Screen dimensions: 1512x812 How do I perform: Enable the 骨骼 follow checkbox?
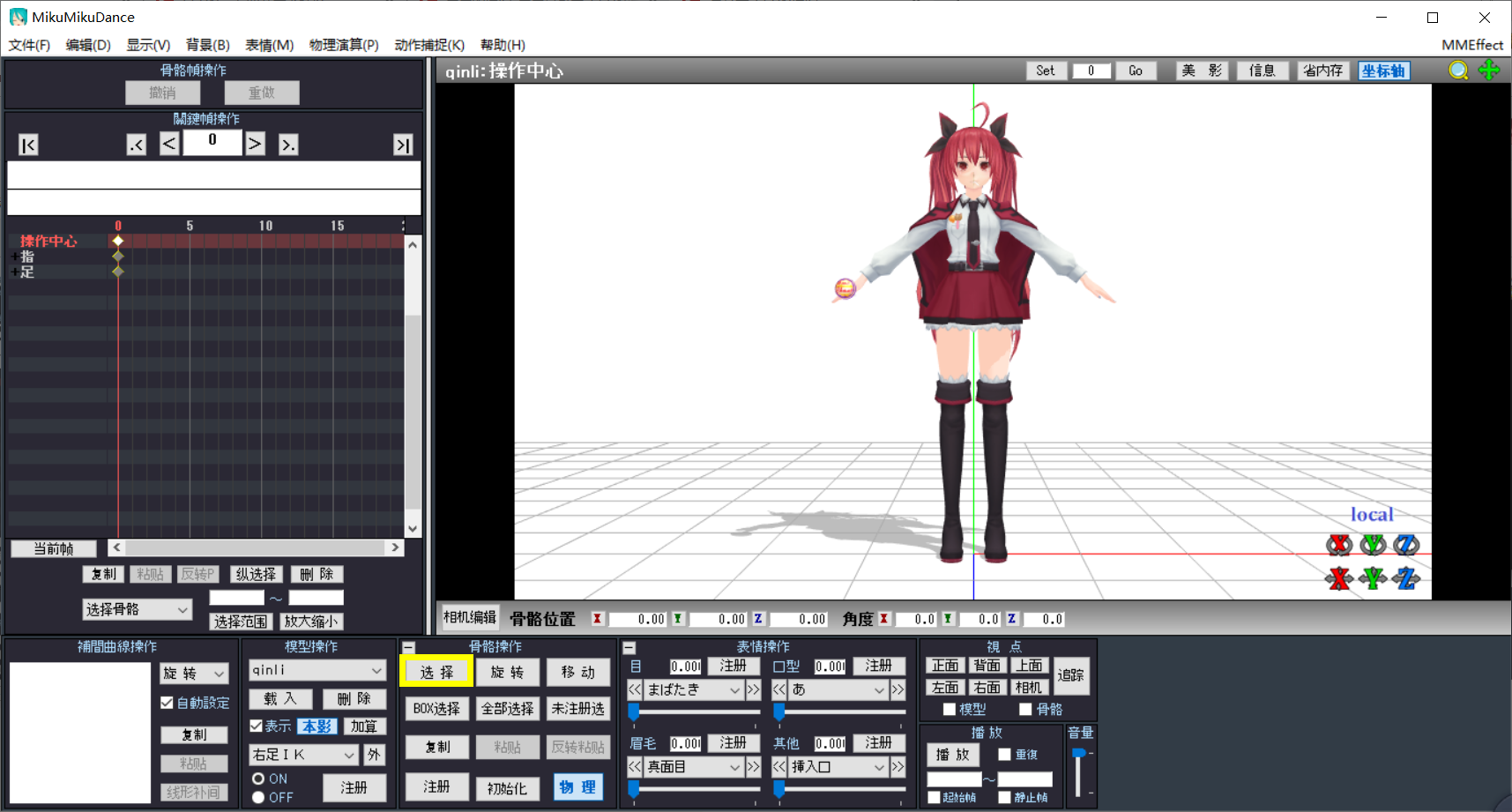(x=1025, y=709)
